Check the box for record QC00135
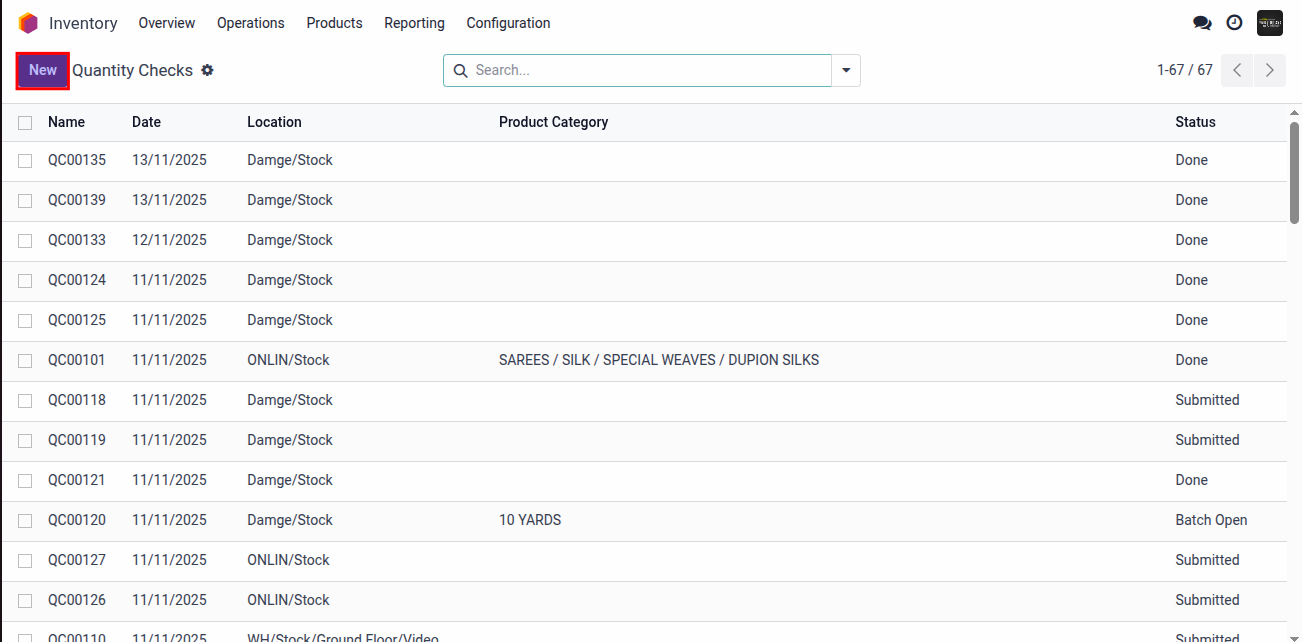The width and height of the screenshot is (1302, 642). coord(25,161)
